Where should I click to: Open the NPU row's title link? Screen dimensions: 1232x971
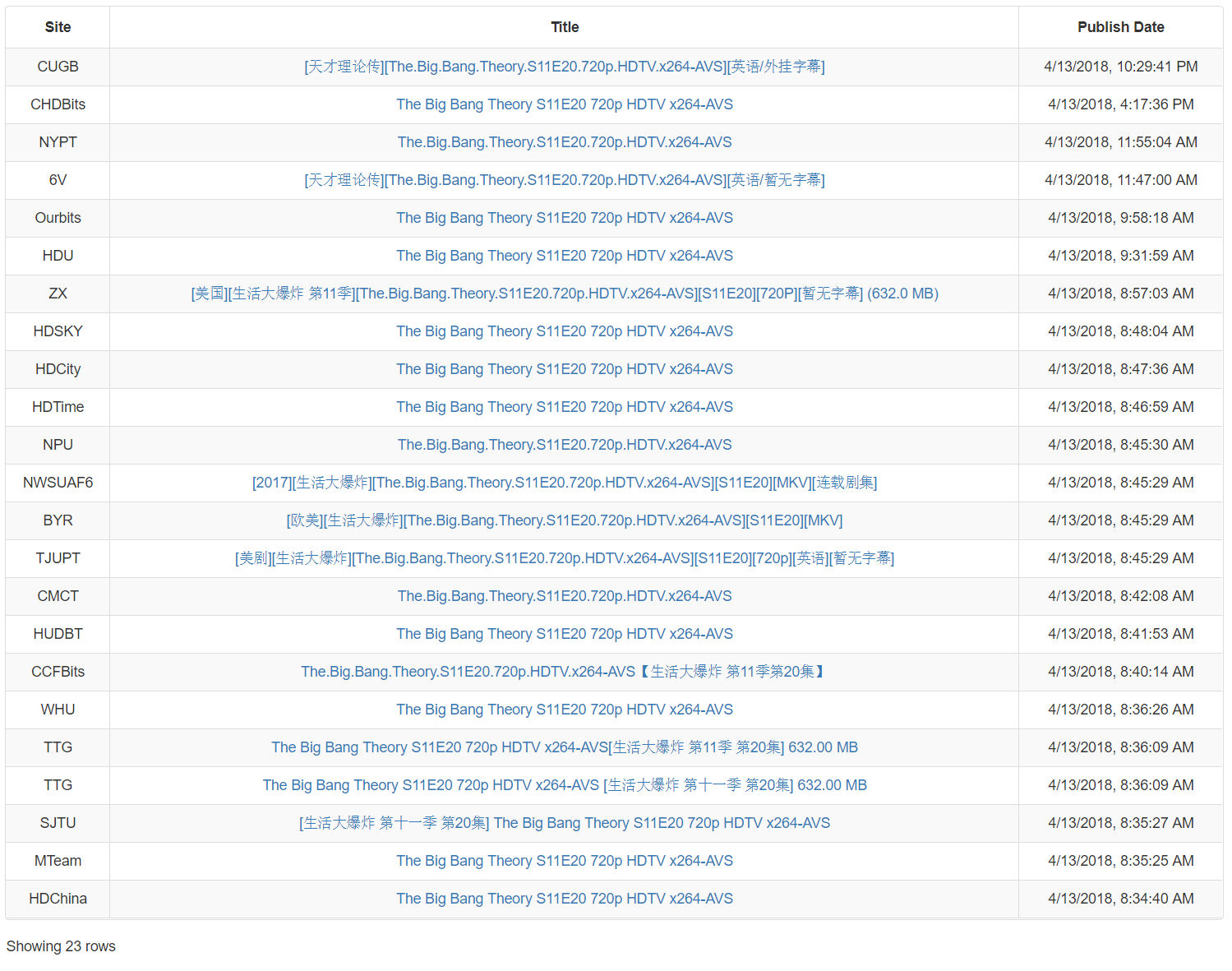pos(565,445)
